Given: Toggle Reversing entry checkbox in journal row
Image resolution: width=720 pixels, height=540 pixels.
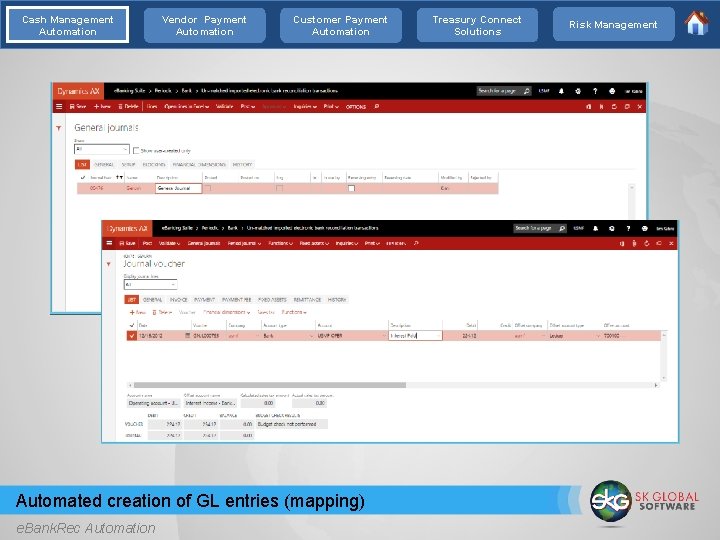Looking at the screenshot, I should (x=351, y=188).
